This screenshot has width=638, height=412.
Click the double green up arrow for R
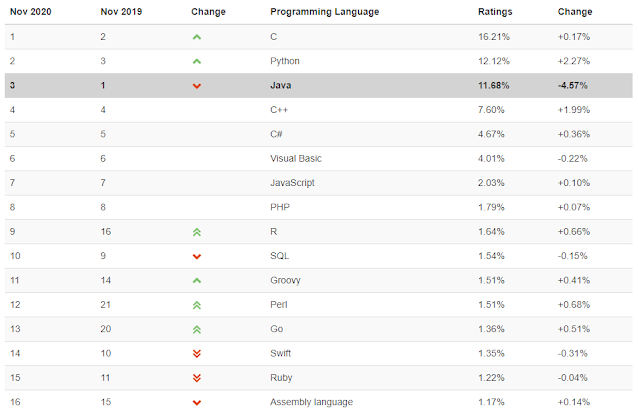[x=197, y=232]
